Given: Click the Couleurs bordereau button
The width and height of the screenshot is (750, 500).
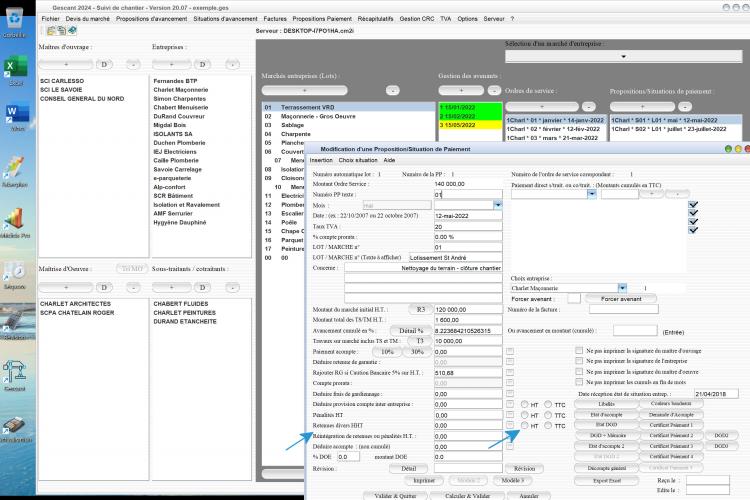Looking at the screenshot, I should [671, 404].
